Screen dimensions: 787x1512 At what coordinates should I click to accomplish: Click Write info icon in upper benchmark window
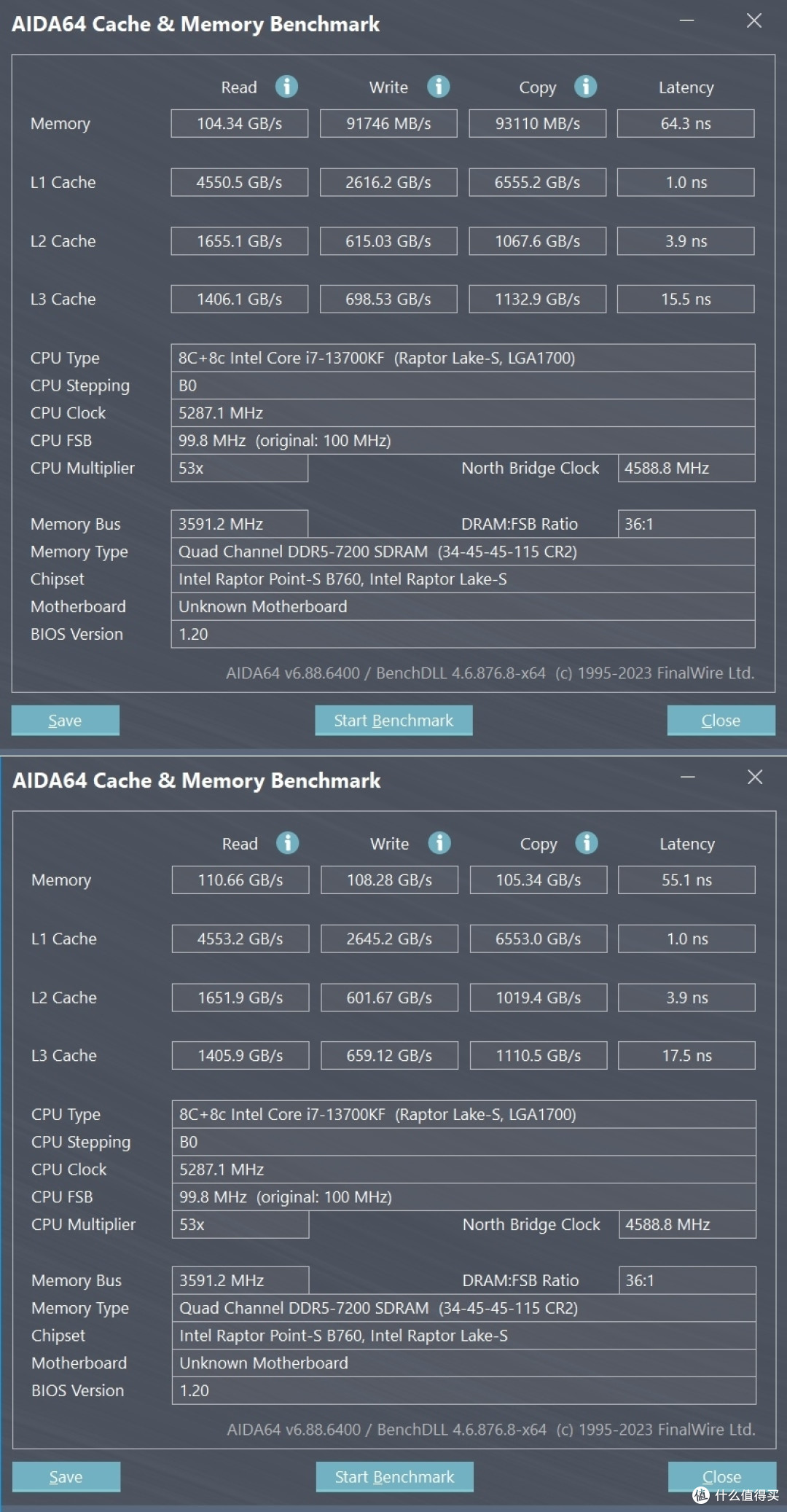pos(438,87)
